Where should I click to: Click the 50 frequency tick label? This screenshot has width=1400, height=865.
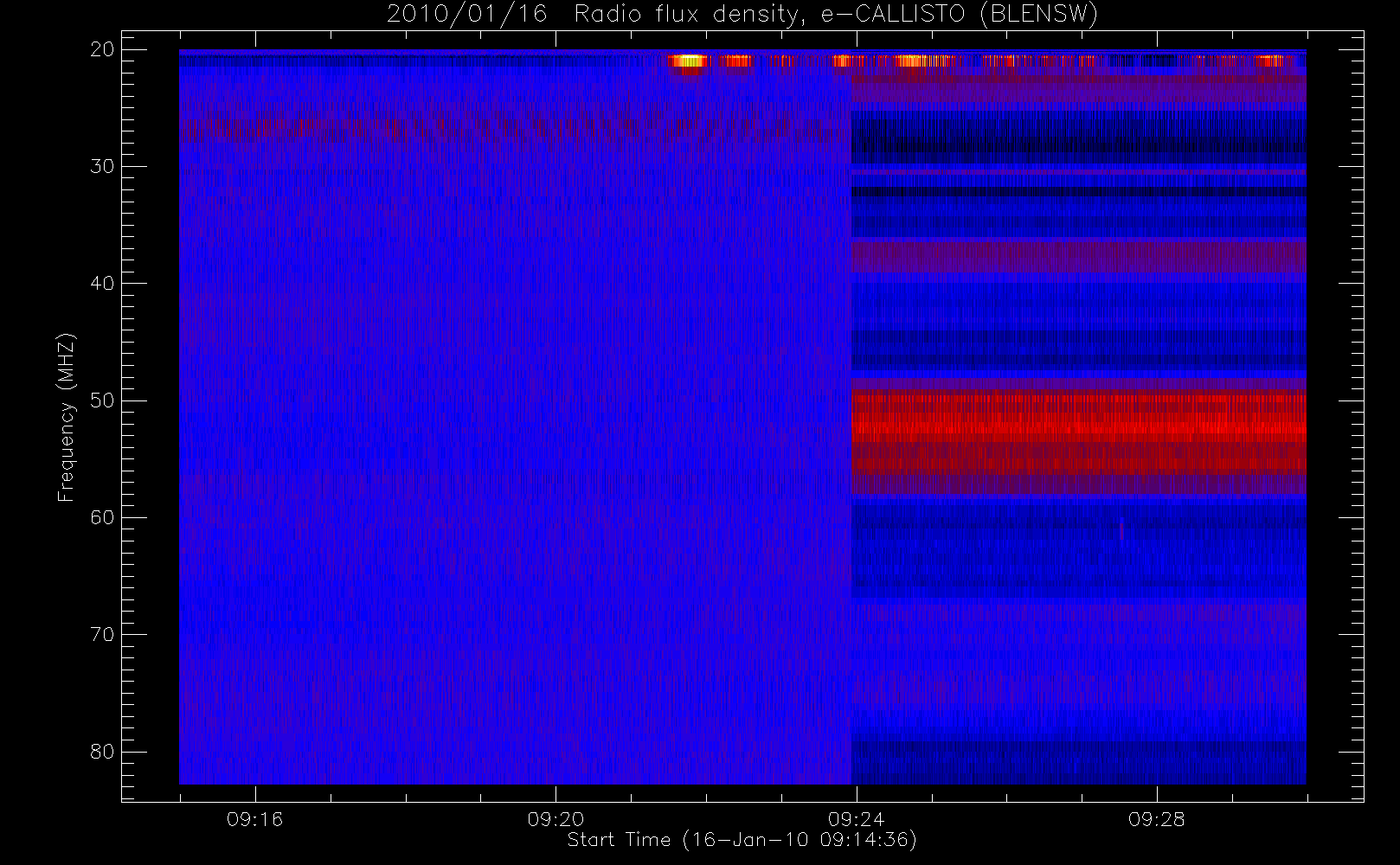(x=102, y=400)
